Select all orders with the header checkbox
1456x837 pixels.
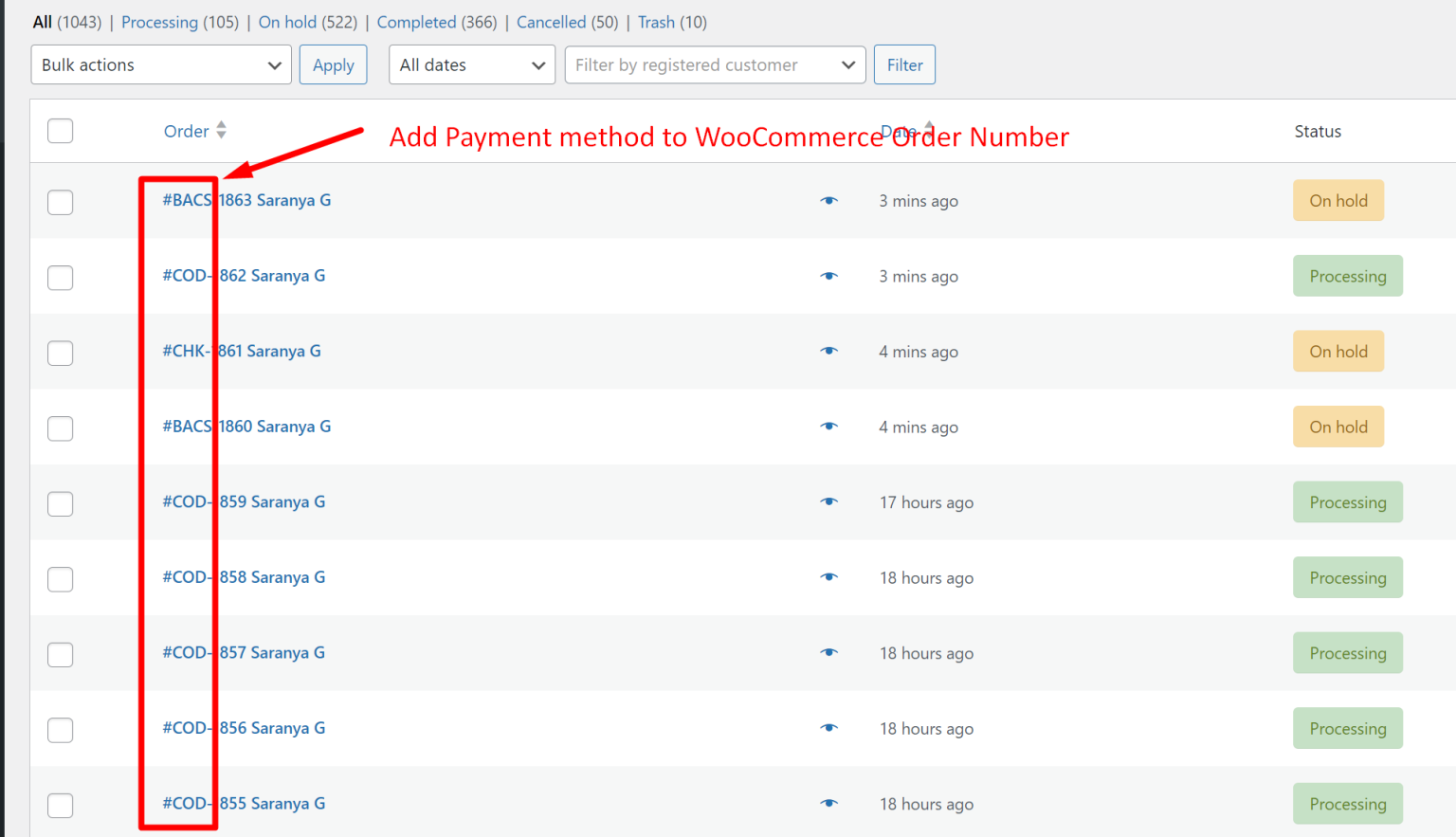pyautogui.click(x=60, y=131)
